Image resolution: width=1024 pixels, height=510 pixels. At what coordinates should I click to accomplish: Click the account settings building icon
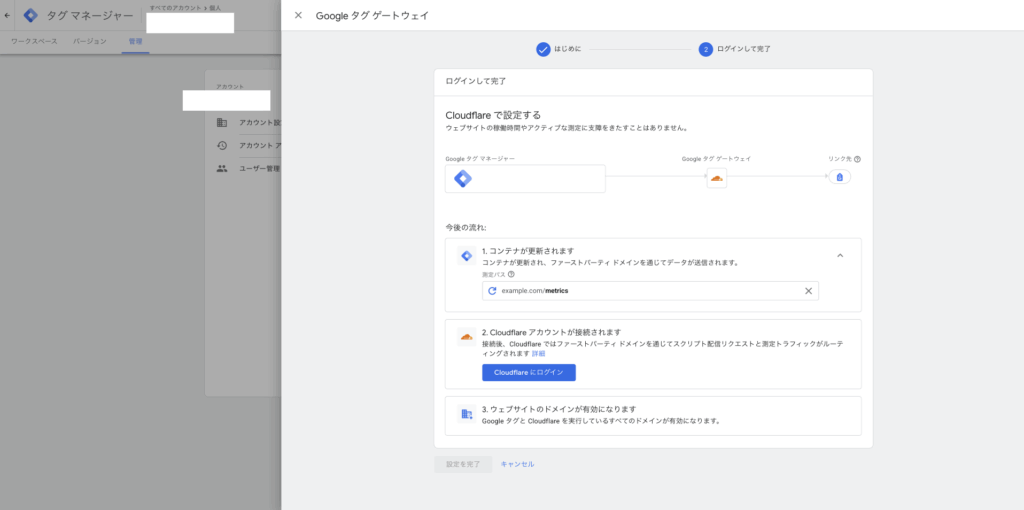tap(222, 123)
